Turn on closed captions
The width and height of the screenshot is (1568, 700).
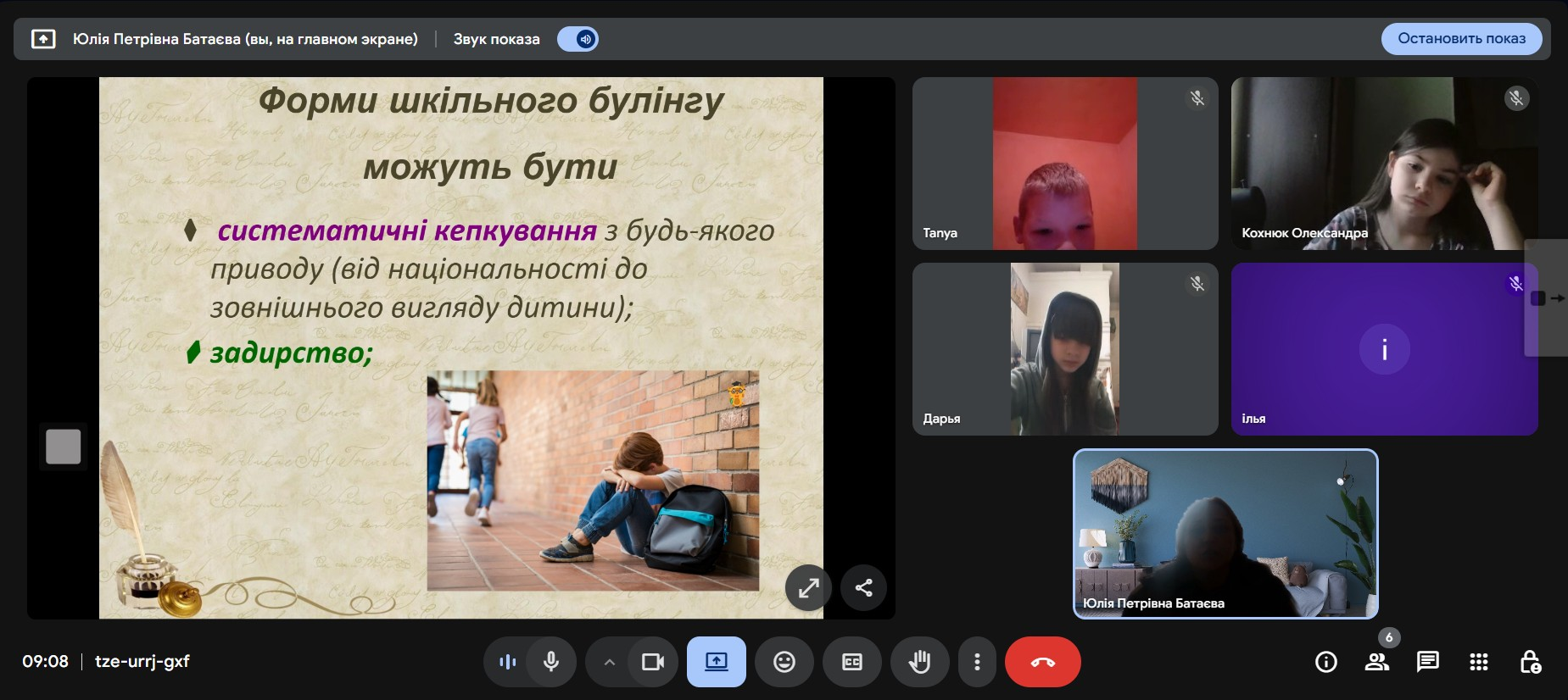tap(851, 662)
